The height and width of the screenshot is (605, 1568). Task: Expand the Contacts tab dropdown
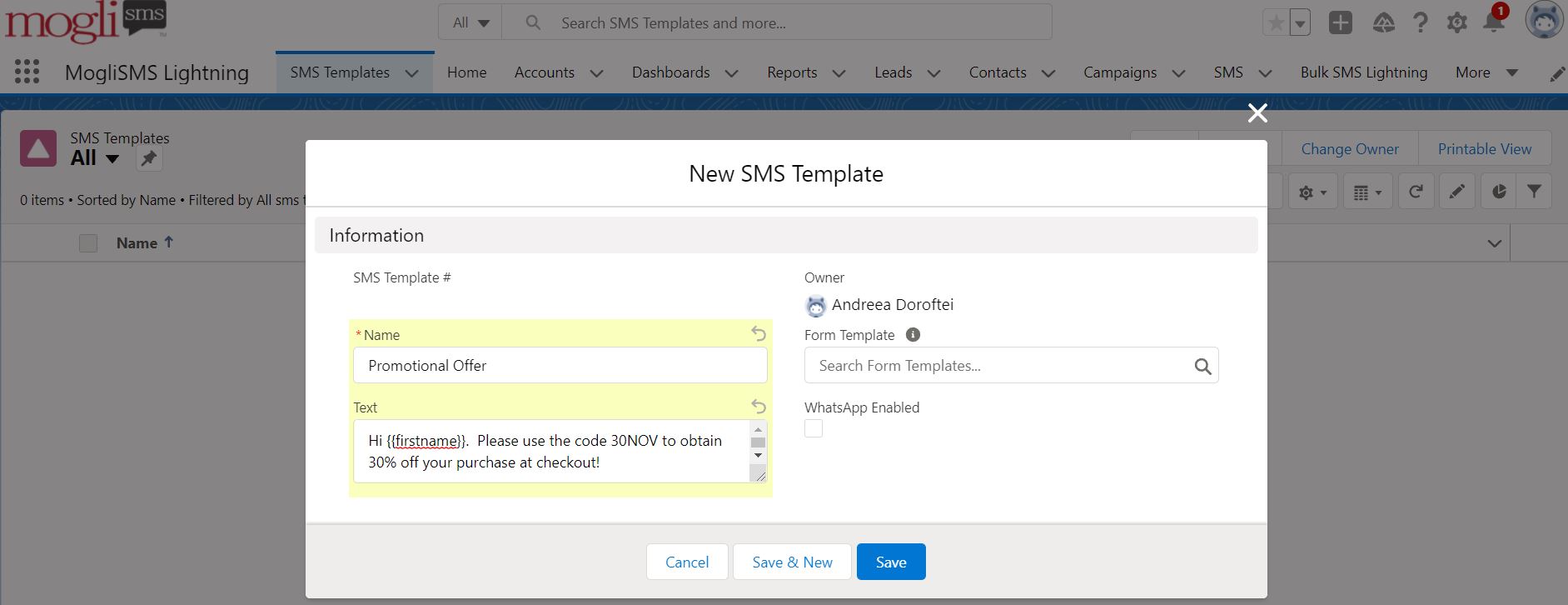[x=1048, y=73]
